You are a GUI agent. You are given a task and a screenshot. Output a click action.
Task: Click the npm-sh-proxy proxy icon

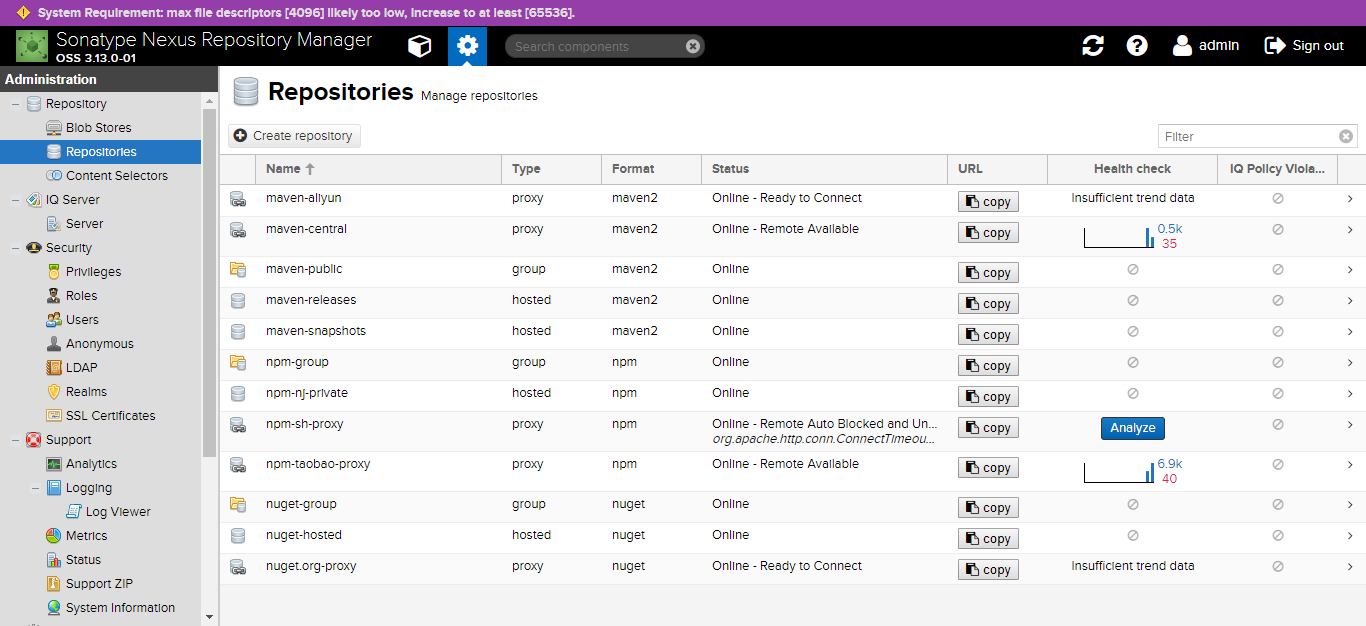pos(238,425)
